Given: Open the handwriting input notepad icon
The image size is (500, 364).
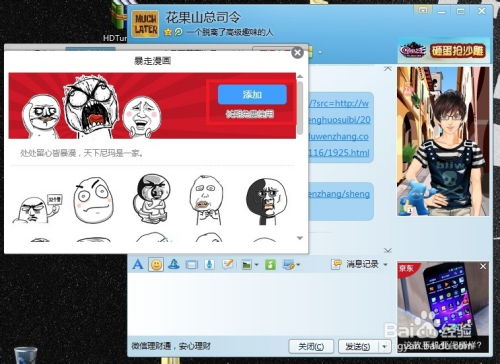Looking at the screenshot, I should tap(228, 264).
